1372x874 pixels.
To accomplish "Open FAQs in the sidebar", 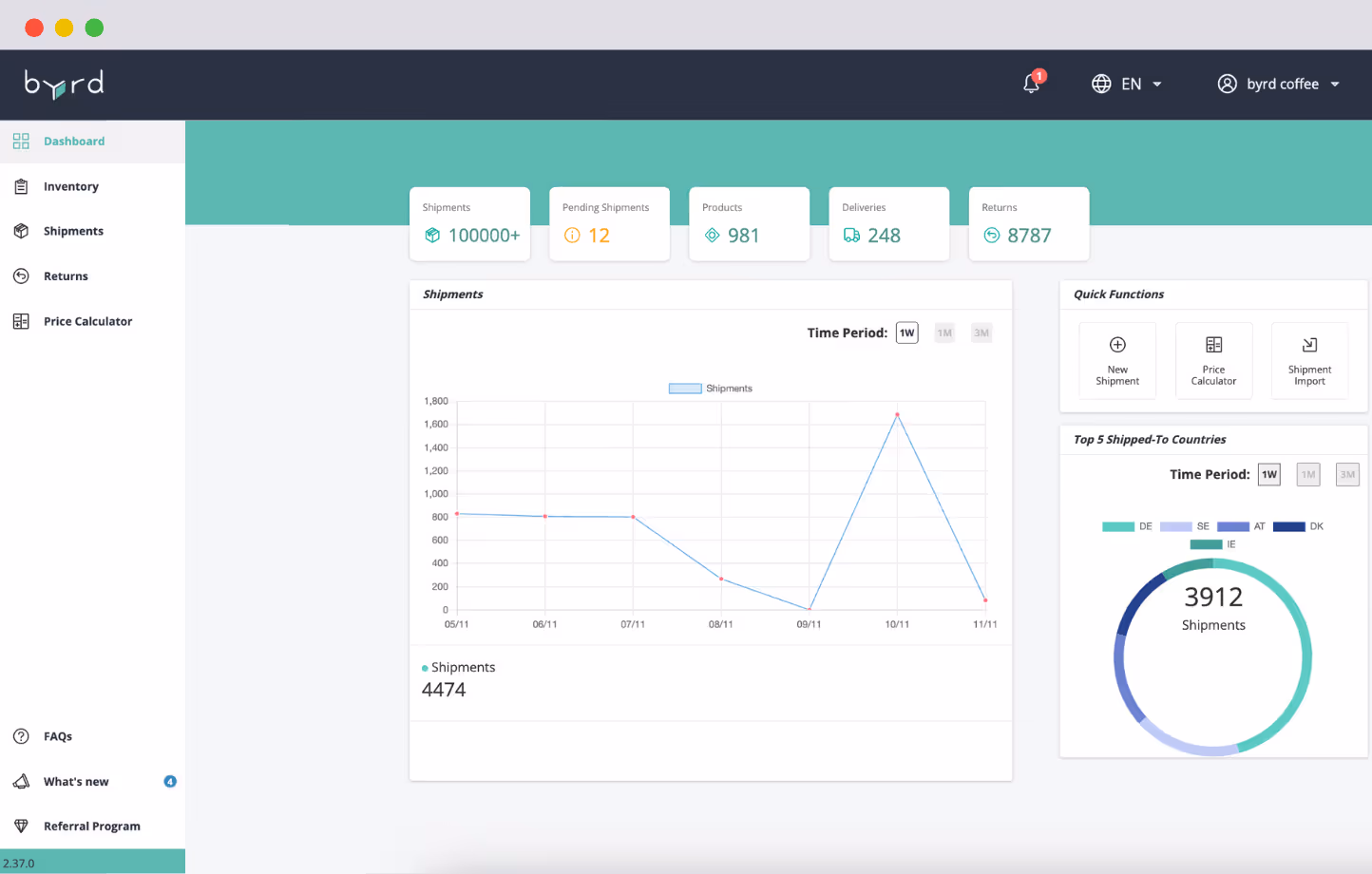I will [x=92, y=736].
